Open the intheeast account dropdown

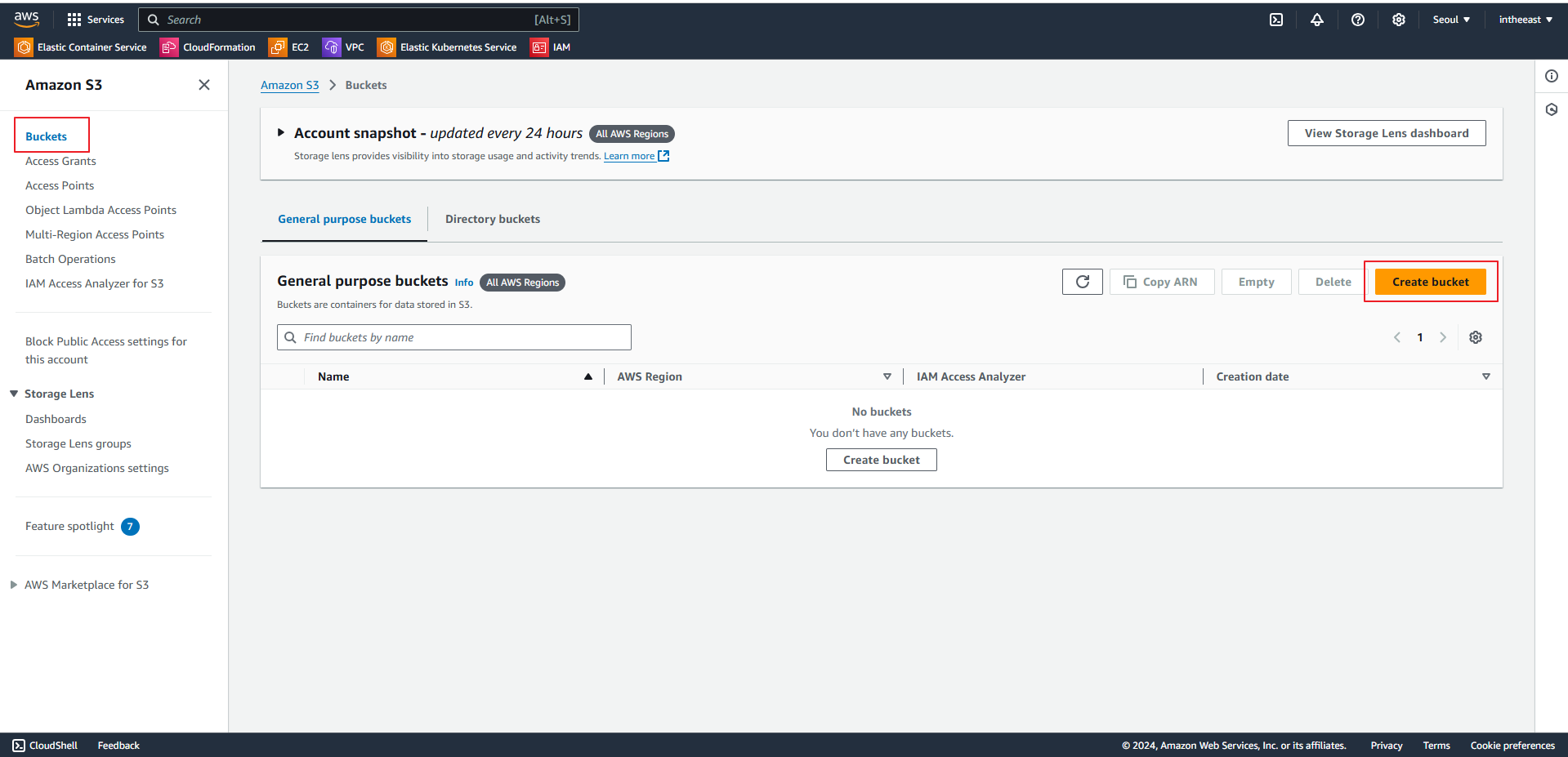click(1526, 20)
